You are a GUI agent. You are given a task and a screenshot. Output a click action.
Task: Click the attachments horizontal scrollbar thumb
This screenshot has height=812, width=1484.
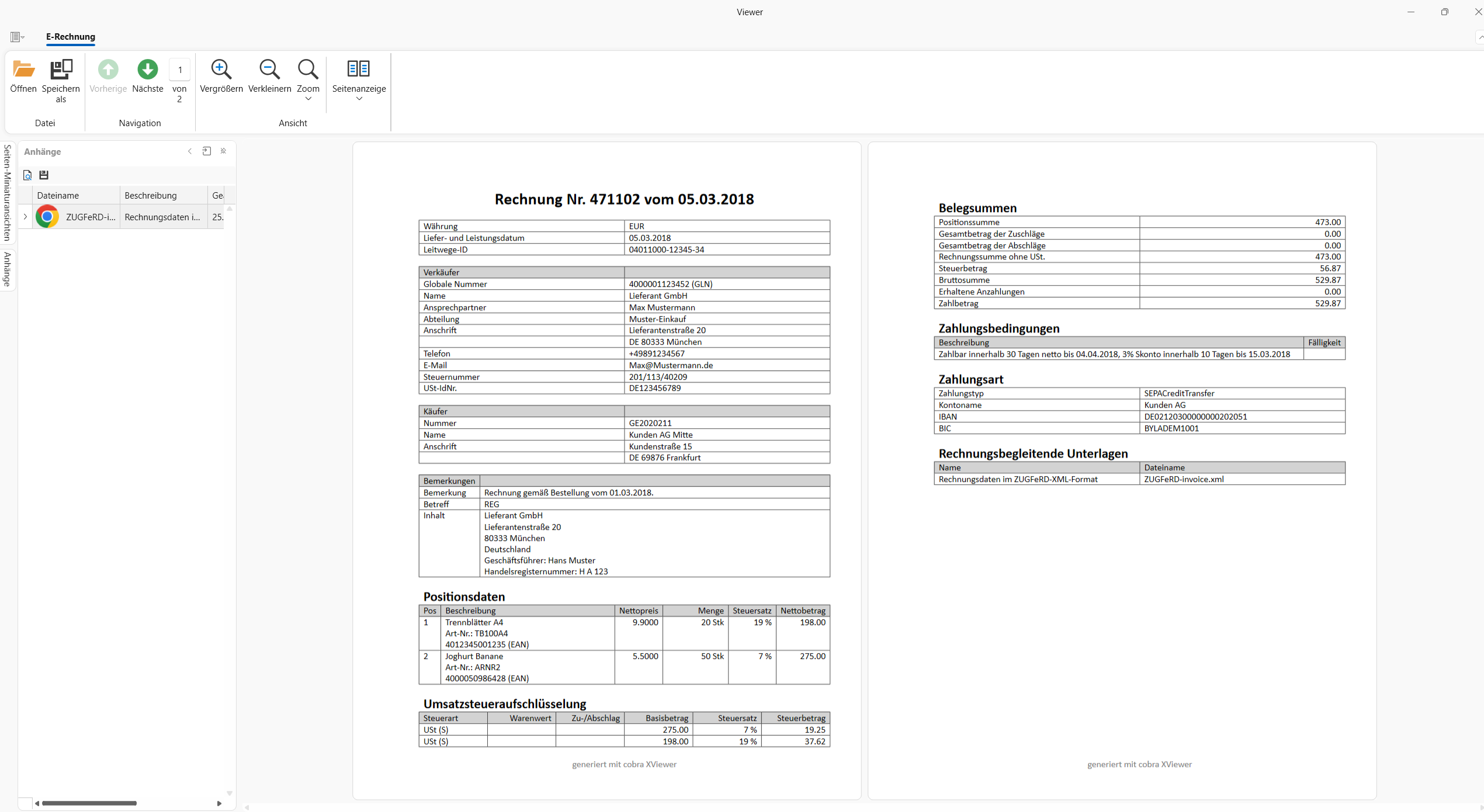pos(89,803)
